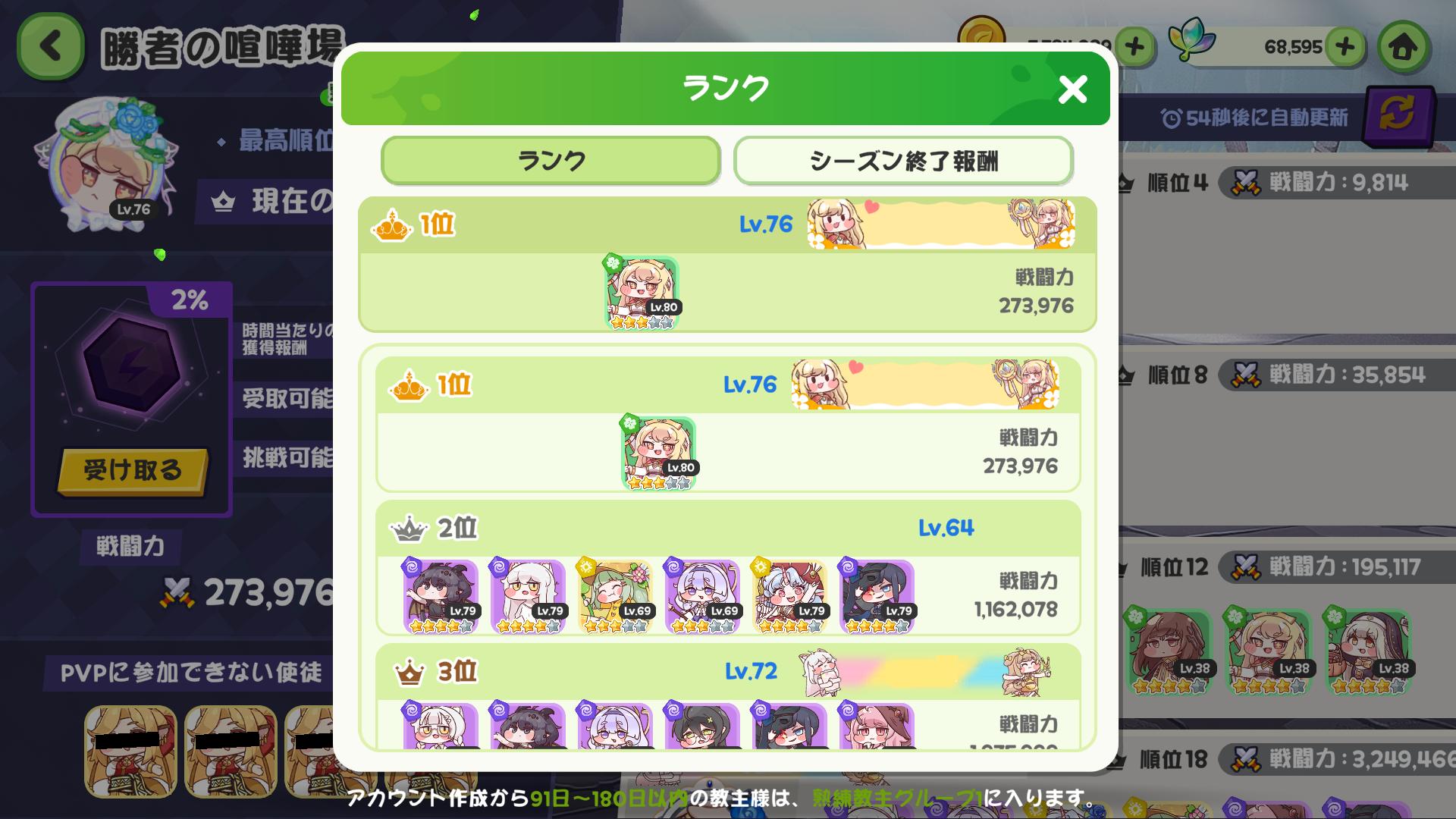Refresh opponents with the purple refresh icon
The width and height of the screenshot is (1456, 819).
click(1398, 116)
